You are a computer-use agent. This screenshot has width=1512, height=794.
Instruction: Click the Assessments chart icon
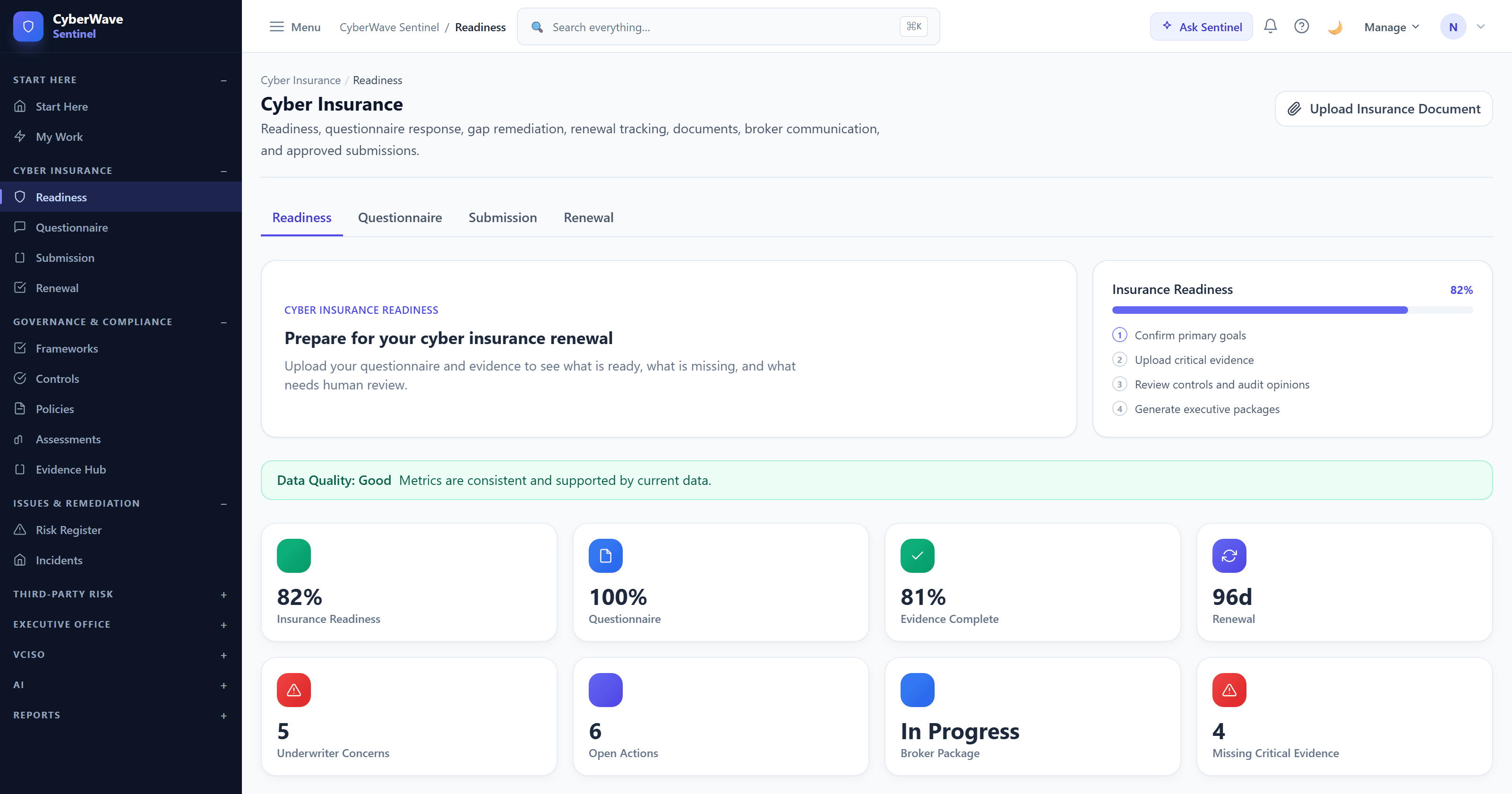coord(20,439)
